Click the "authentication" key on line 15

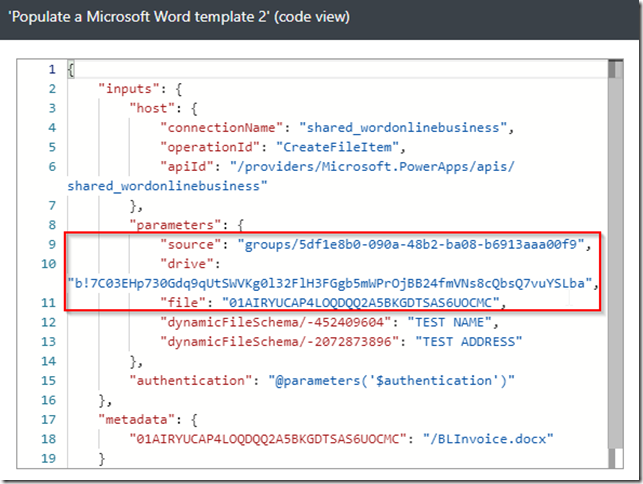[x=191, y=381]
